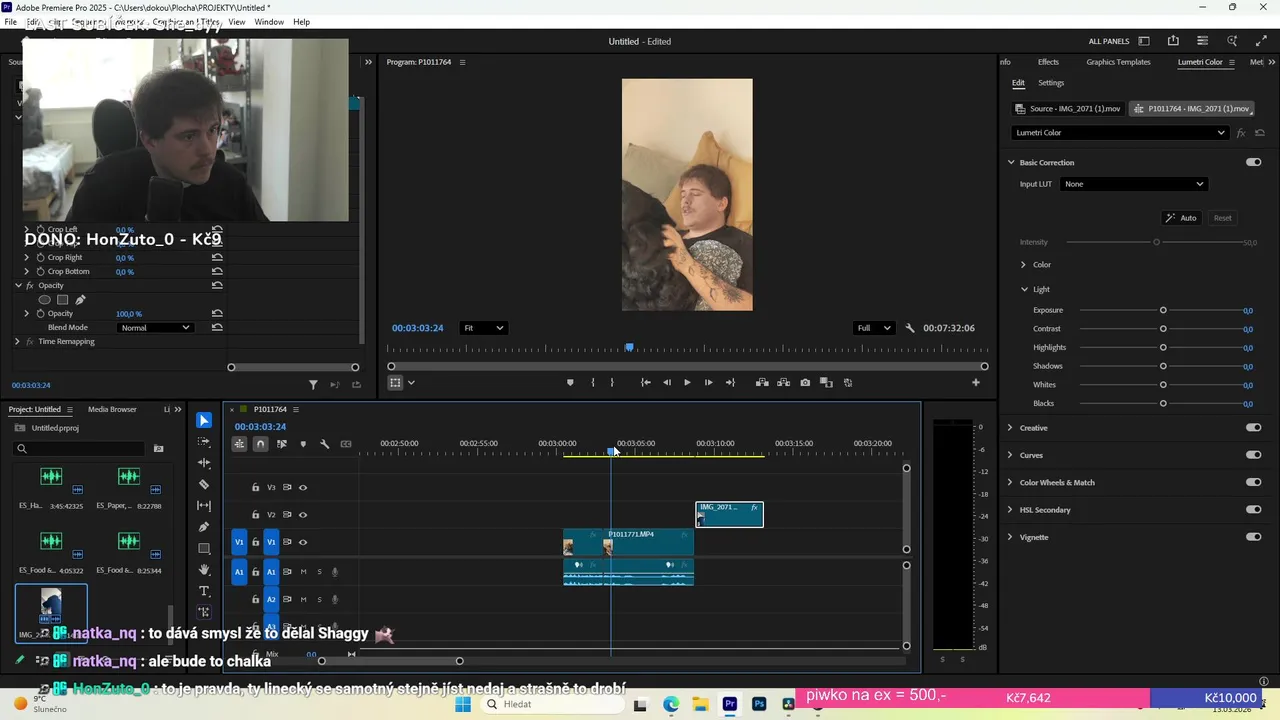The height and width of the screenshot is (720, 1280).
Task: Open the Blend Mode Normal dropdown
Action: point(154,328)
